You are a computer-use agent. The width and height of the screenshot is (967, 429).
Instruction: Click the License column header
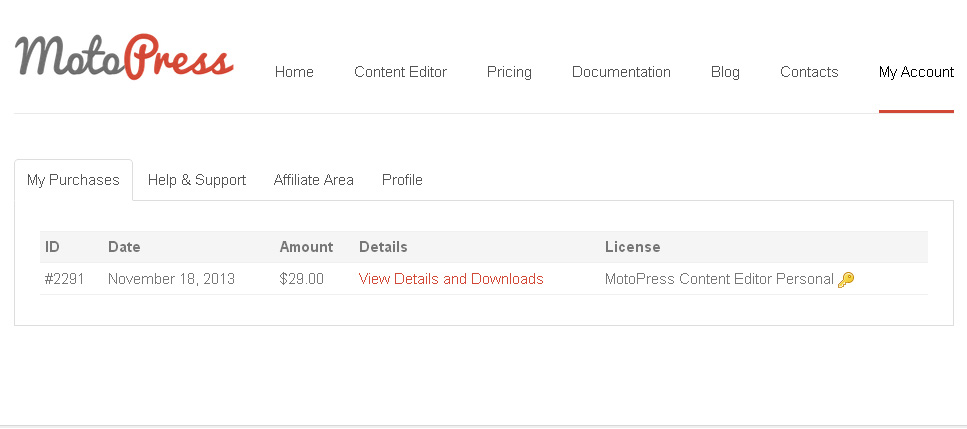pyautogui.click(x=633, y=247)
